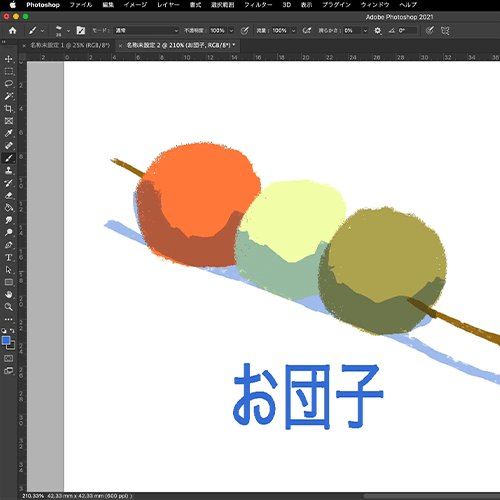Click the brush angle field
The height and width of the screenshot is (500, 500).
point(407,31)
